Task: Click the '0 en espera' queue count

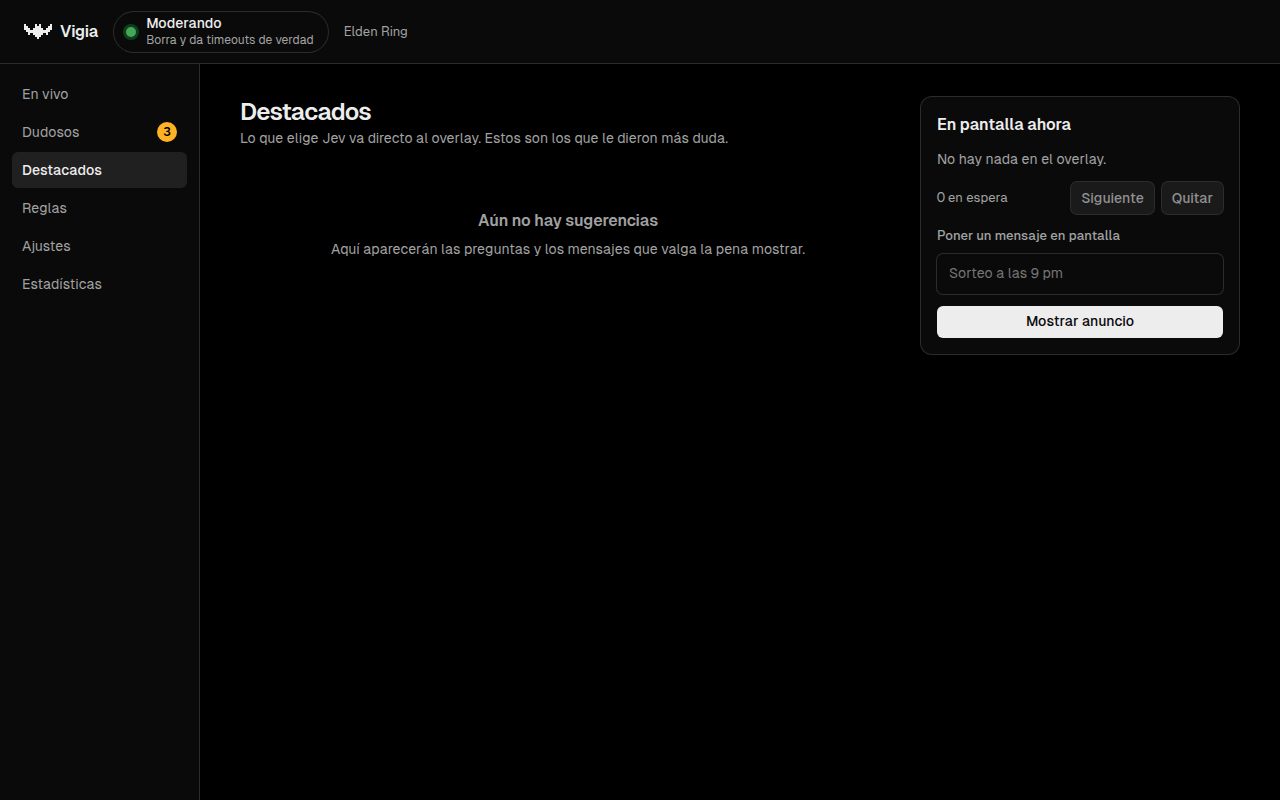Action: point(972,198)
